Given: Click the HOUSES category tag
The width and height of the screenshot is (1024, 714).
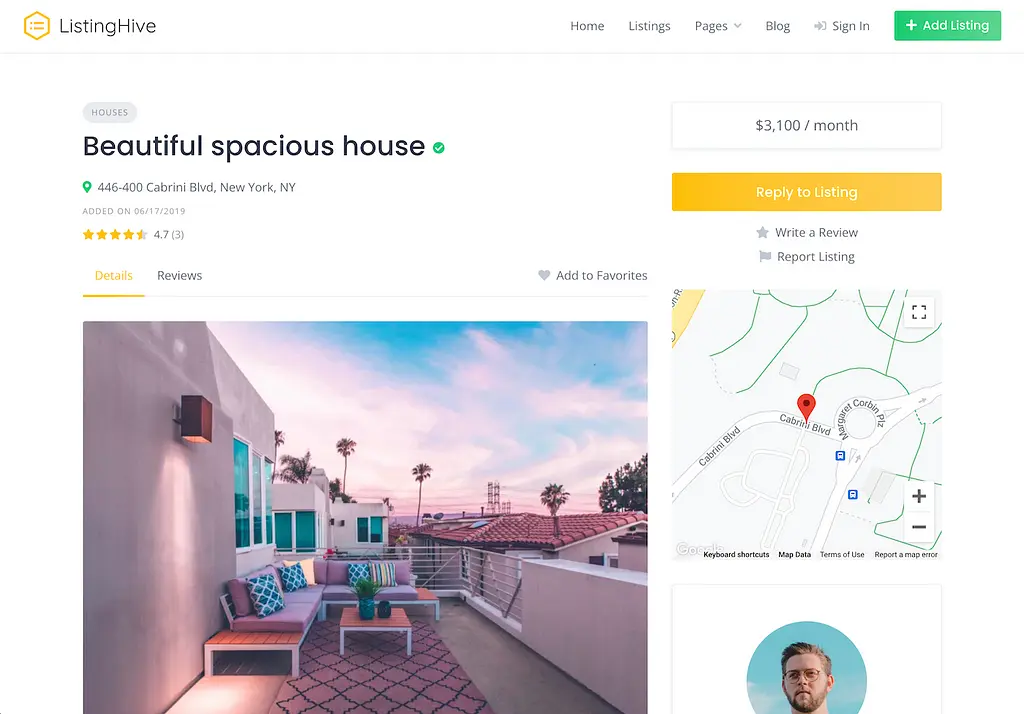Looking at the screenshot, I should [x=110, y=112].
